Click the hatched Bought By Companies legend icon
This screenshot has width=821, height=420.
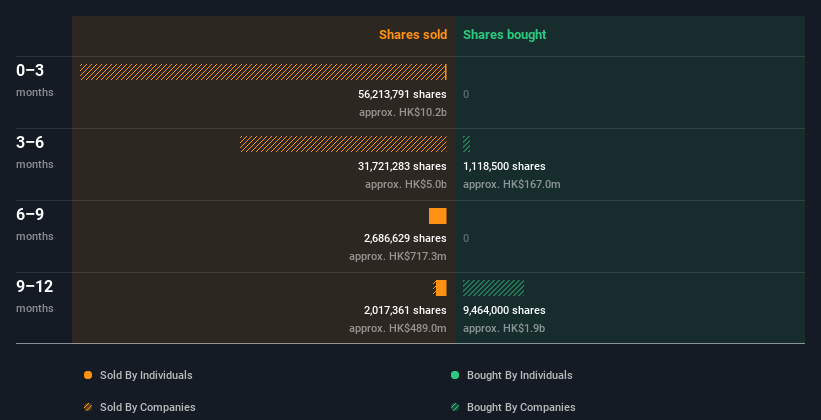tap(455, 407)
